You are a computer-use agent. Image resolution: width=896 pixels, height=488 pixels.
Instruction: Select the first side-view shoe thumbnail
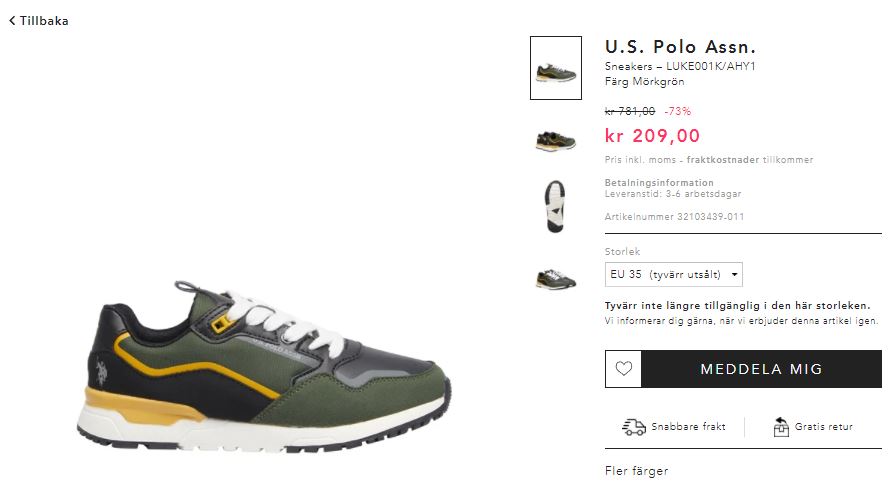pos(555,68)
